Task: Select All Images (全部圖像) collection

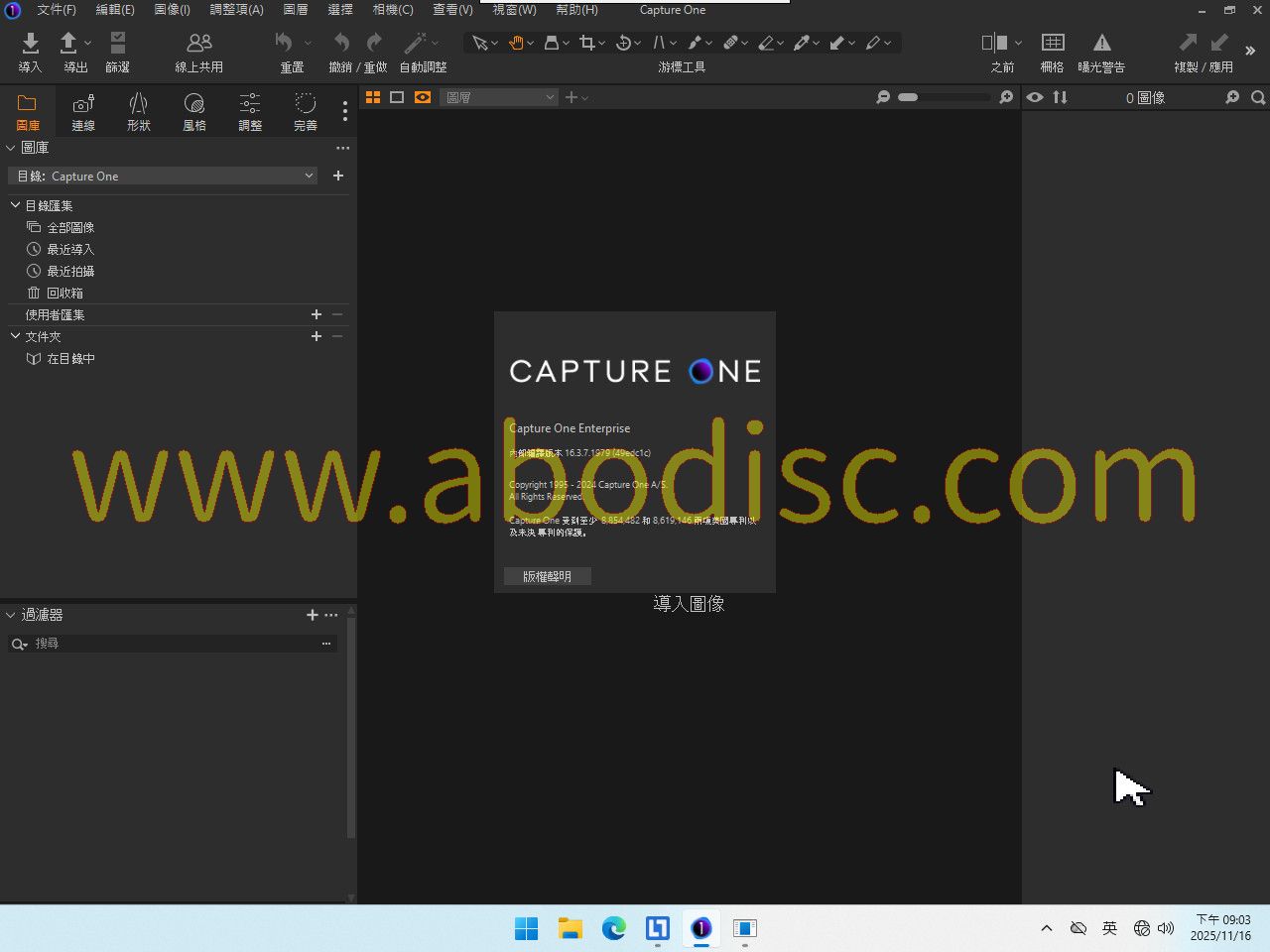Action: 70,227
